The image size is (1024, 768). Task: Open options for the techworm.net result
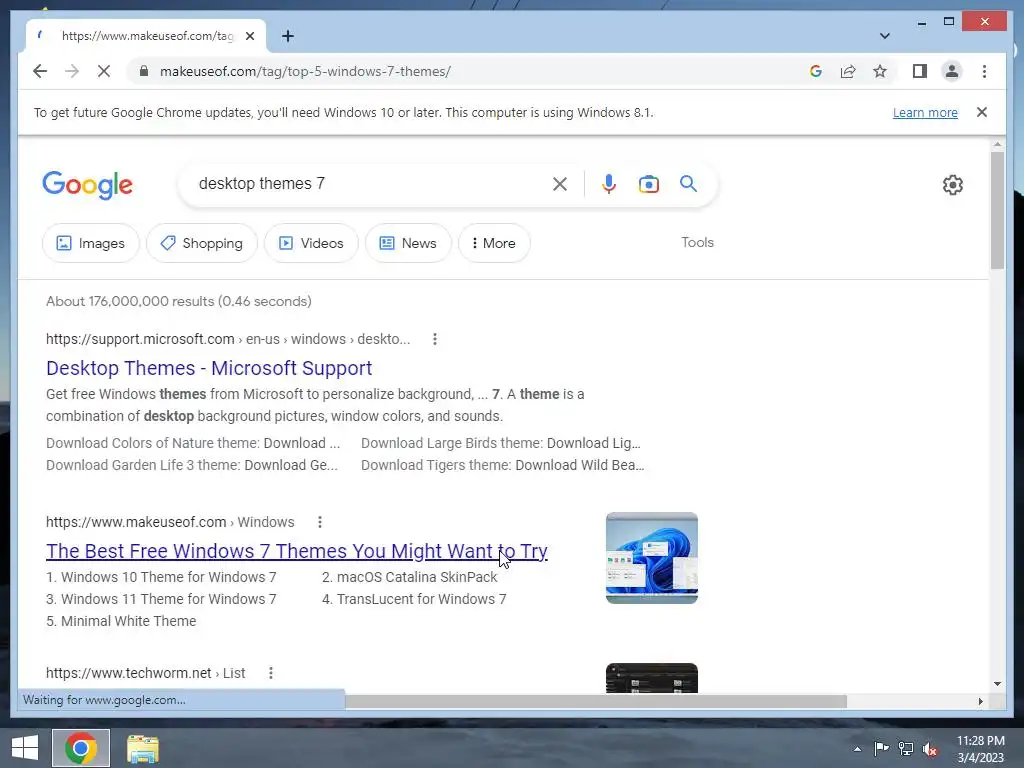(x=271, y=673)
